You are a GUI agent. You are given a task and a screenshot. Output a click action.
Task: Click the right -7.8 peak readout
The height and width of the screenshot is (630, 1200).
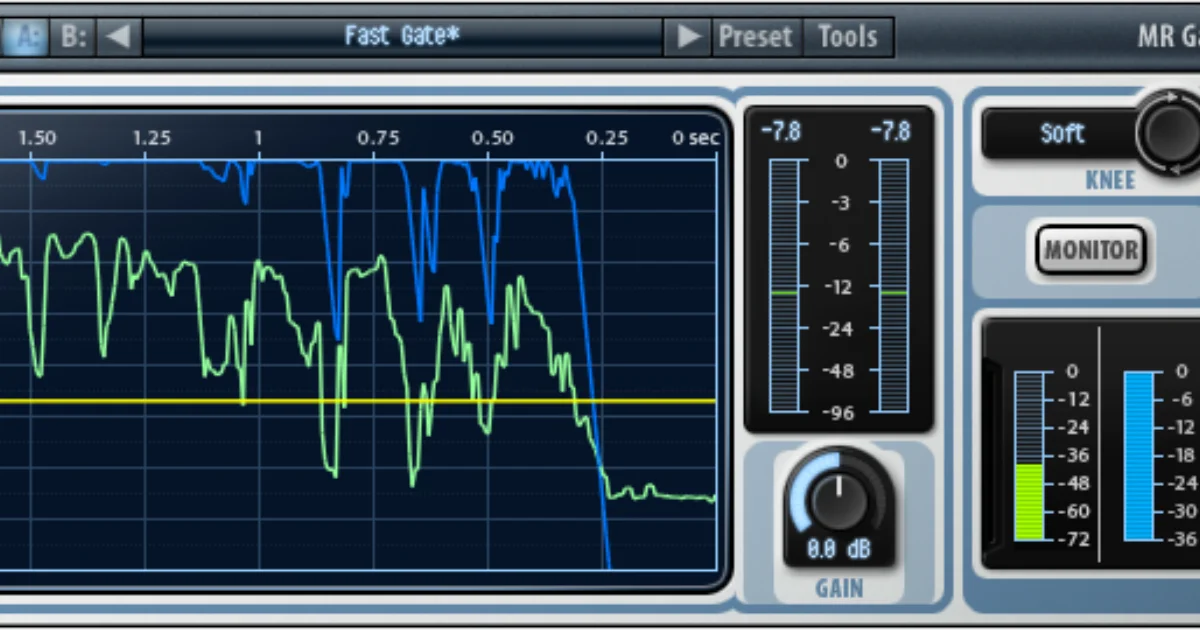[x=890, y=132]
